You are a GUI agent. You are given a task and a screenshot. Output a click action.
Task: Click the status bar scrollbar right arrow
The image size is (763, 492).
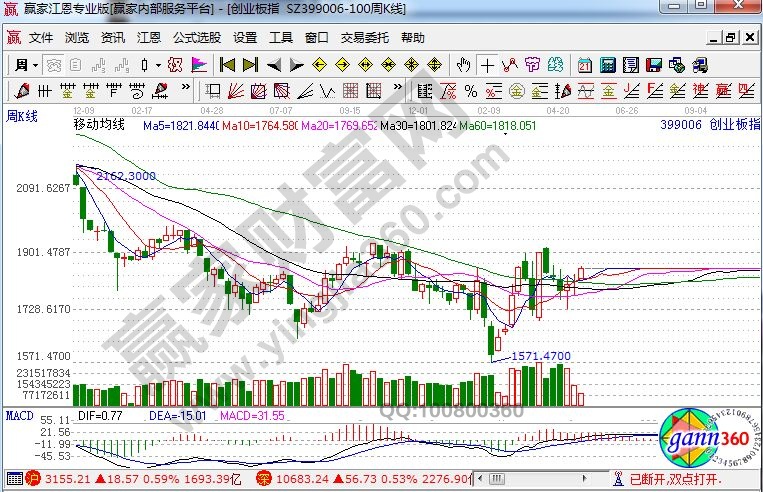(584, 479)
